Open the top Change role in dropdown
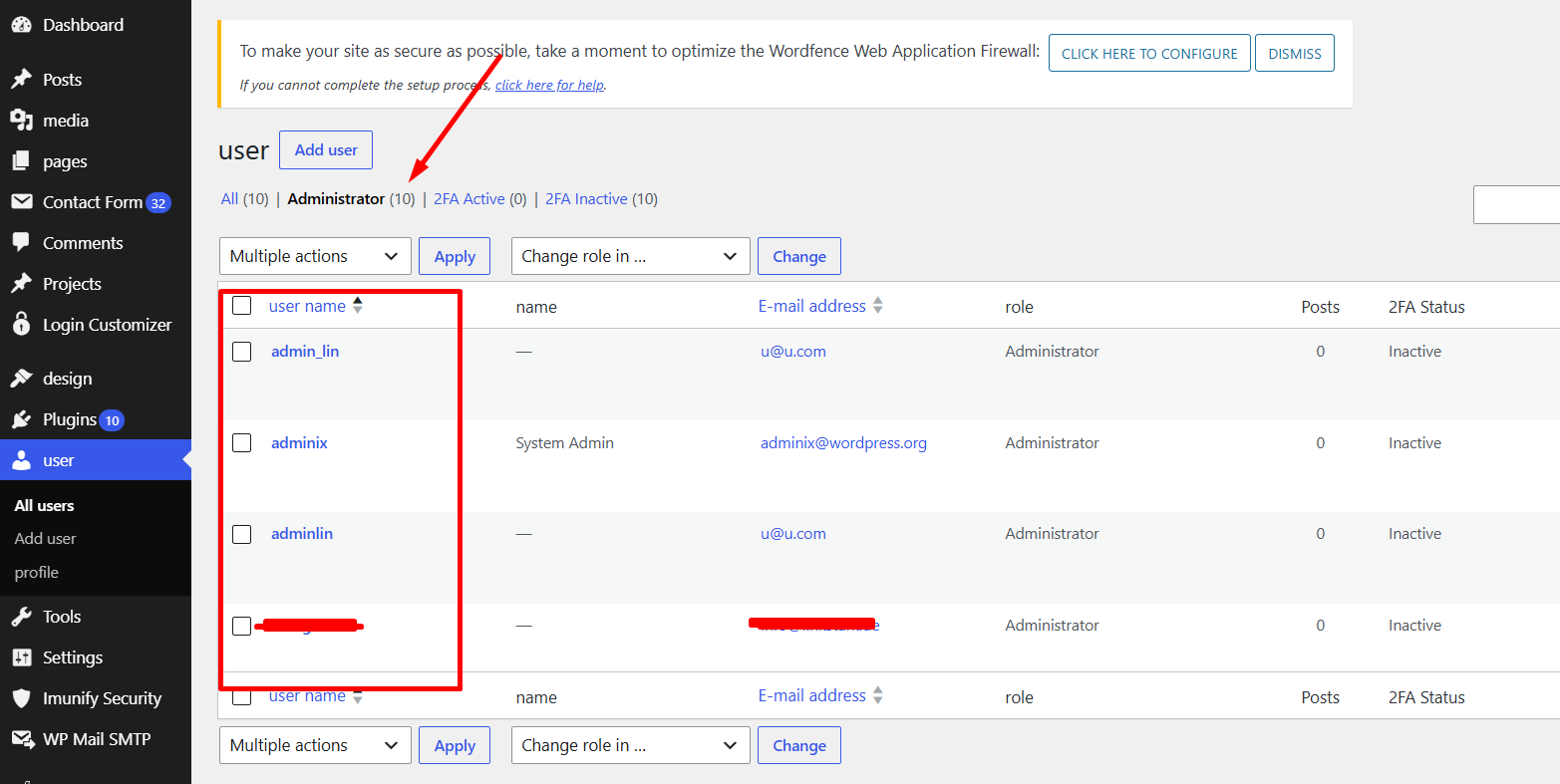 pyautogui.click(x=630, y=256)
